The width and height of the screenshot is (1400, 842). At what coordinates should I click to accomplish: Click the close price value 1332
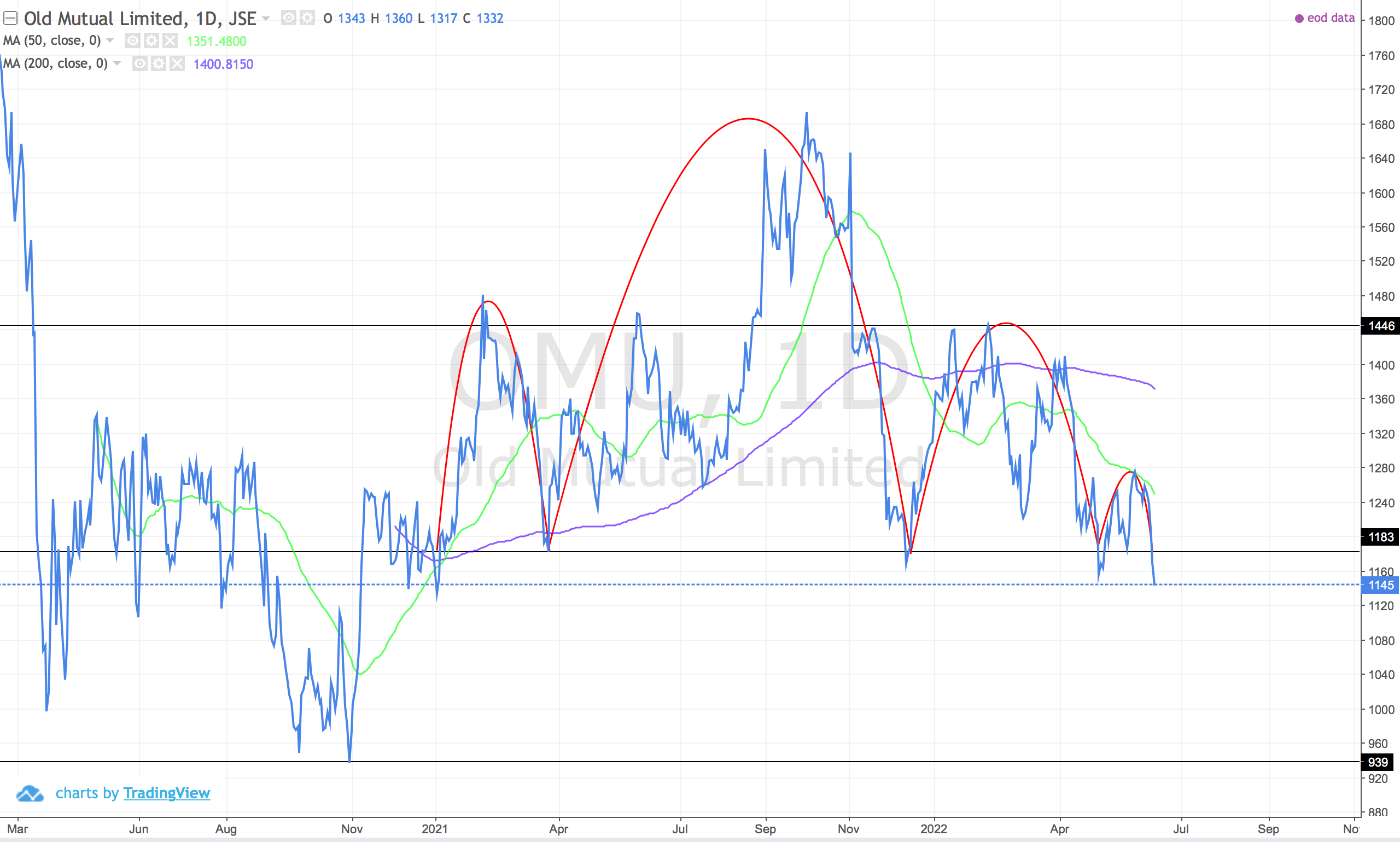[490, 19]
